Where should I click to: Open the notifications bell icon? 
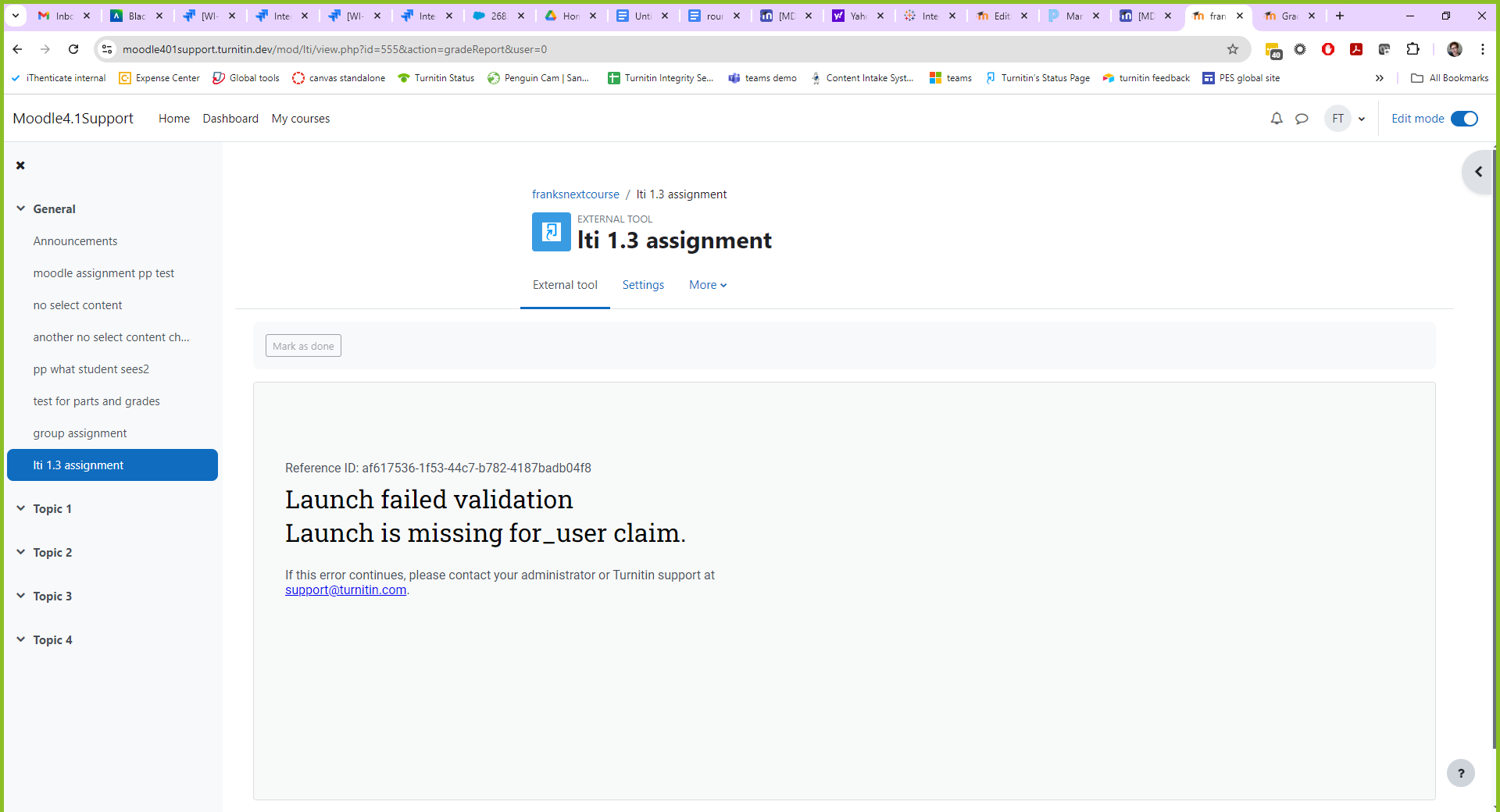tap(1277, 119)
